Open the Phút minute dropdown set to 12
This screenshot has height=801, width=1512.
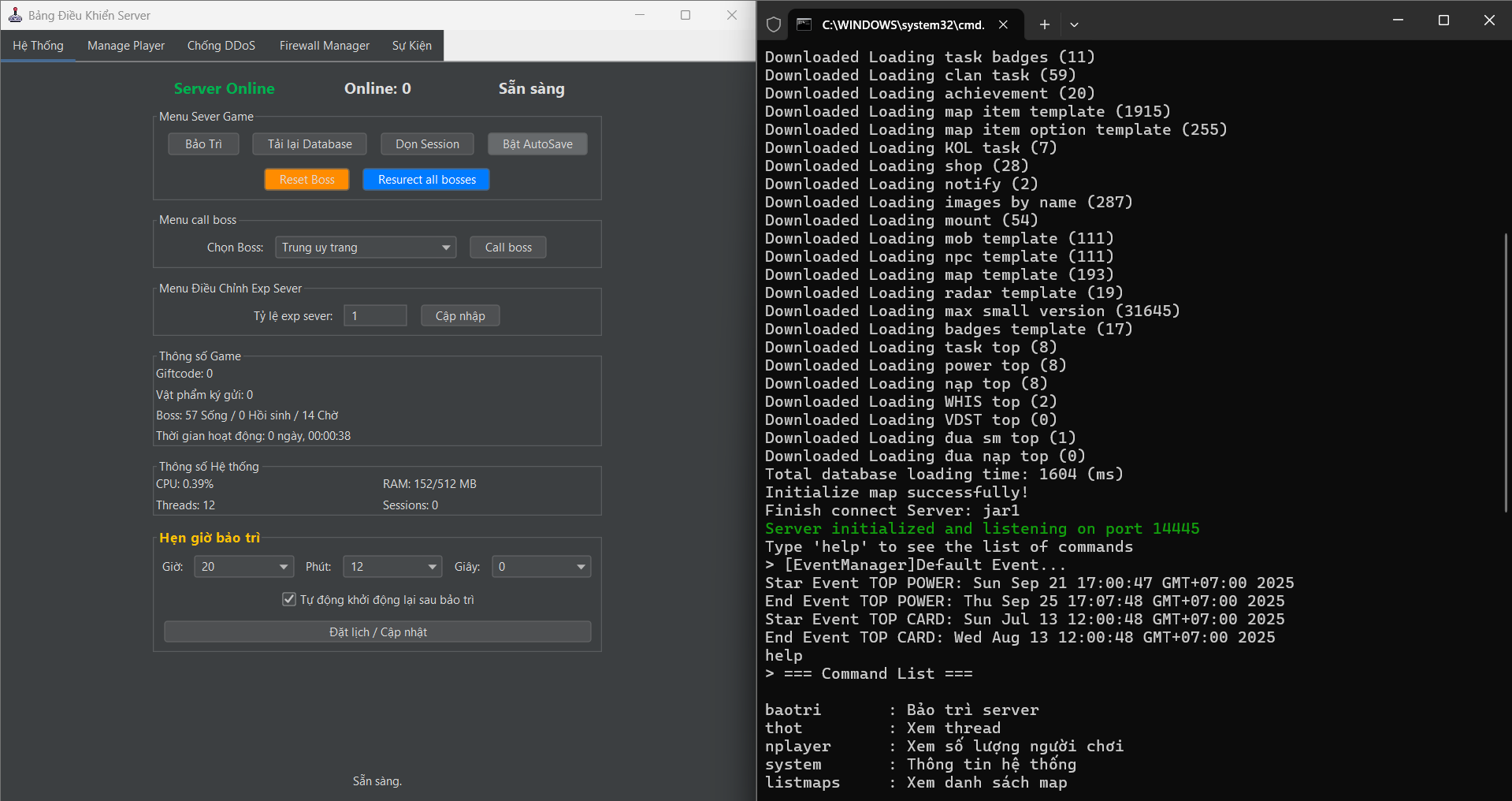[x=392, y=567]
